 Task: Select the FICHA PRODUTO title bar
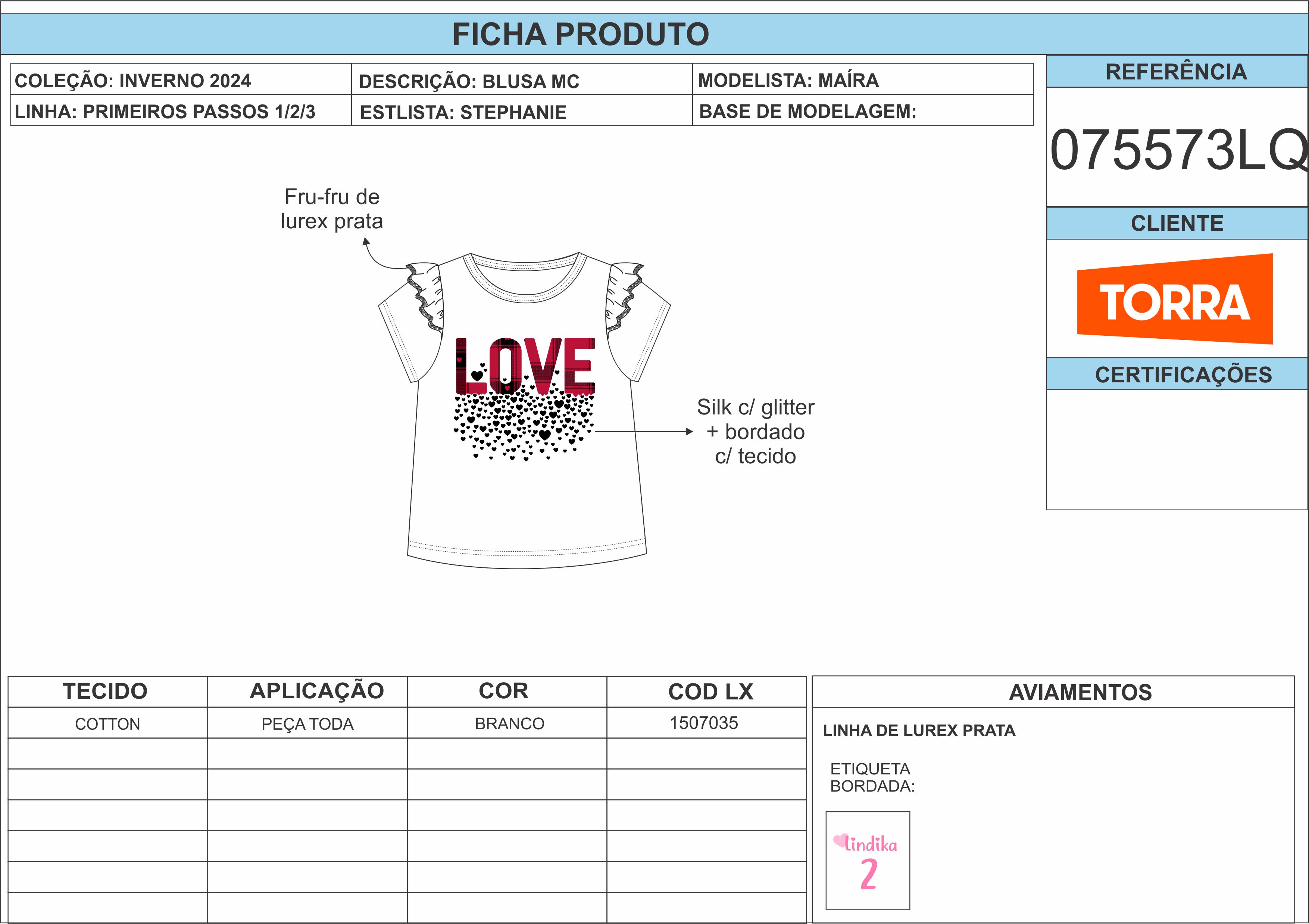tap(654, 34)
